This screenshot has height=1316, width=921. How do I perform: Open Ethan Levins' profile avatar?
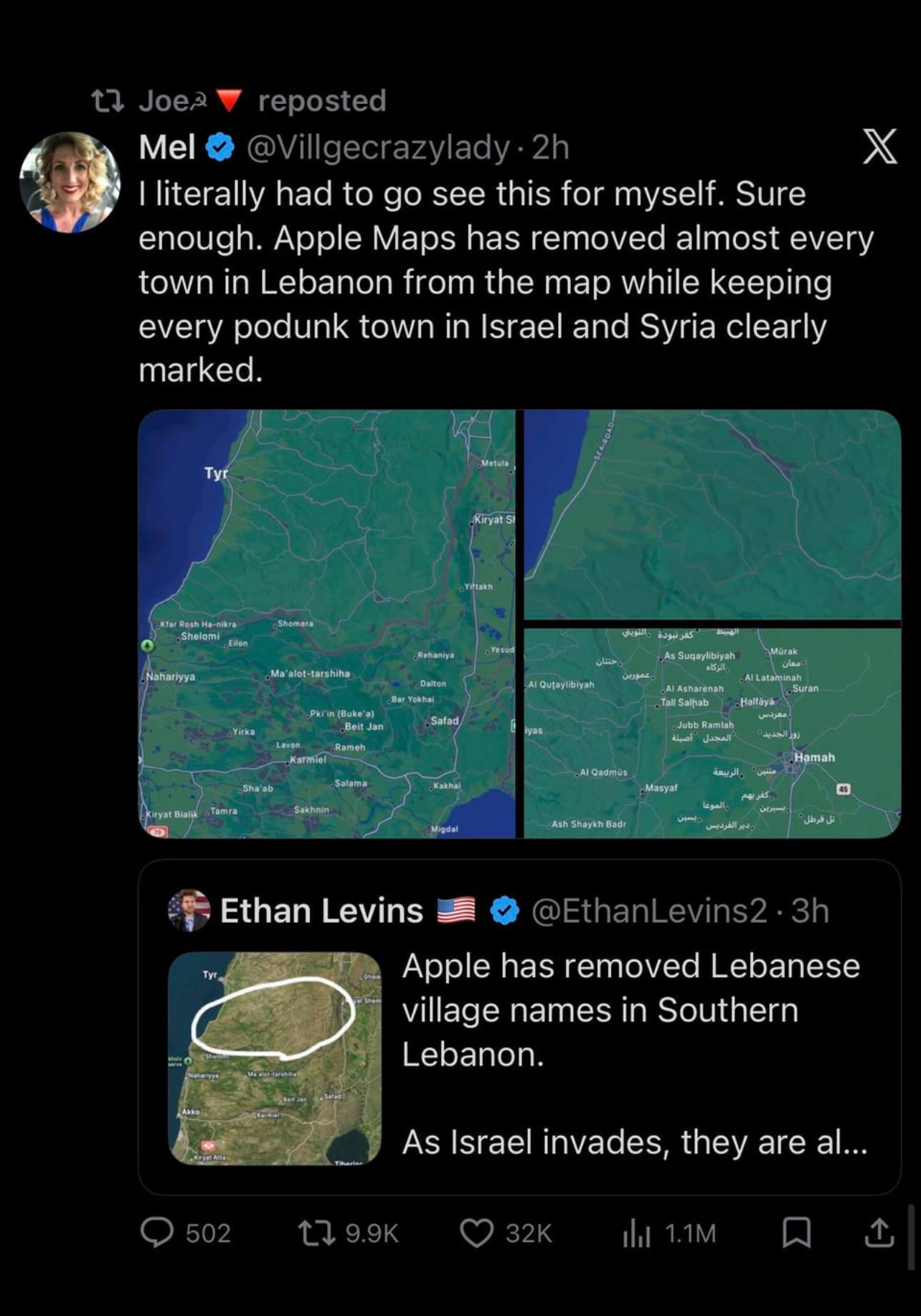(x=189, y=911)
